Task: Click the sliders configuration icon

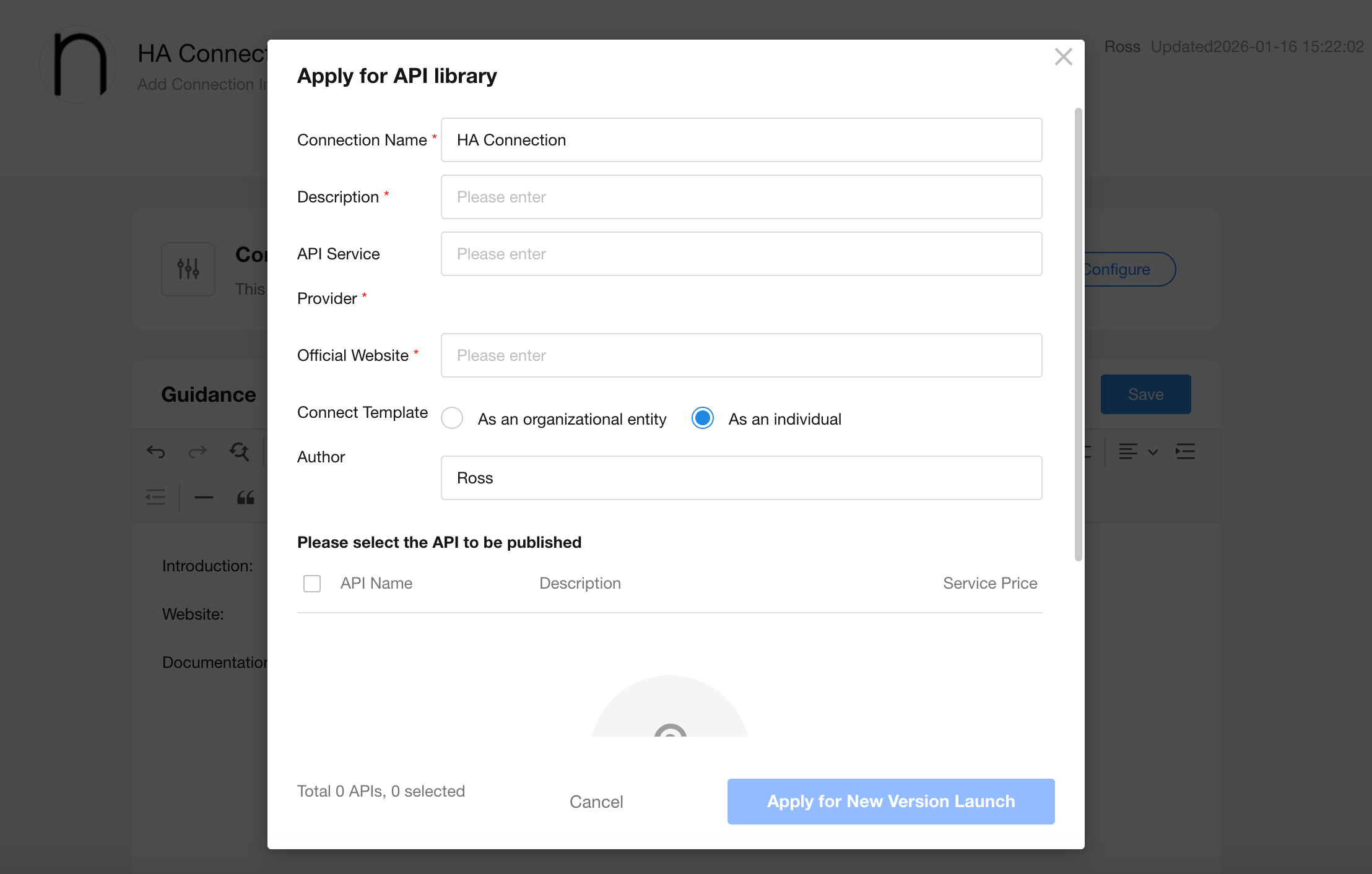Action: point(188,269)
